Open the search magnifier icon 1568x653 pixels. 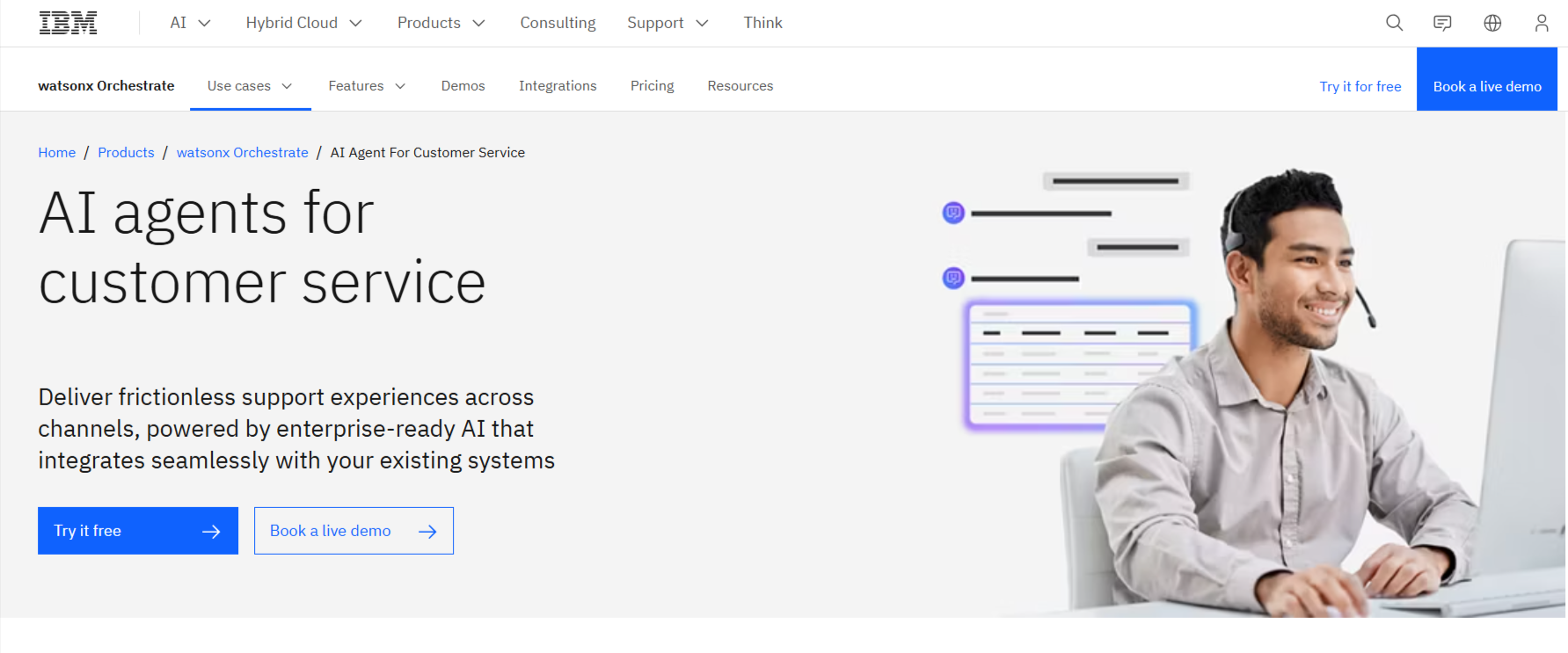click(x=1394, y=23)
